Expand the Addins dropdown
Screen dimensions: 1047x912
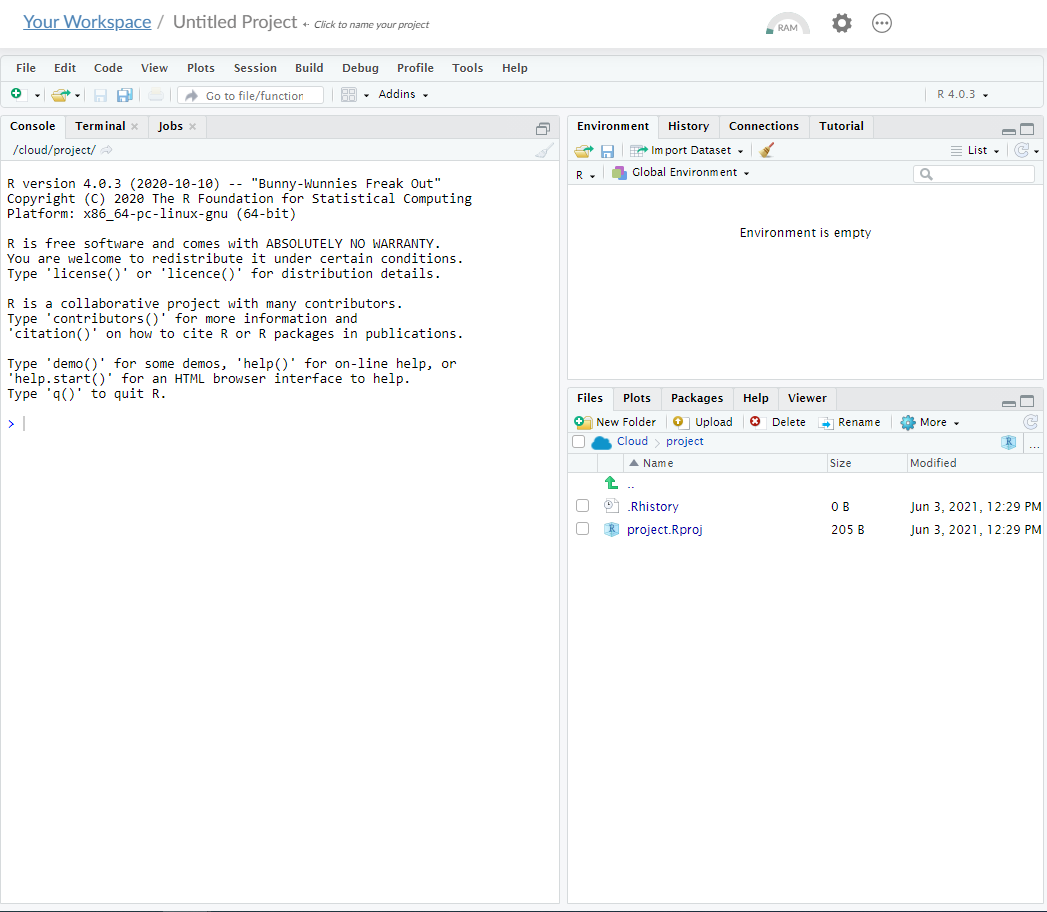(x=403, y=95)
